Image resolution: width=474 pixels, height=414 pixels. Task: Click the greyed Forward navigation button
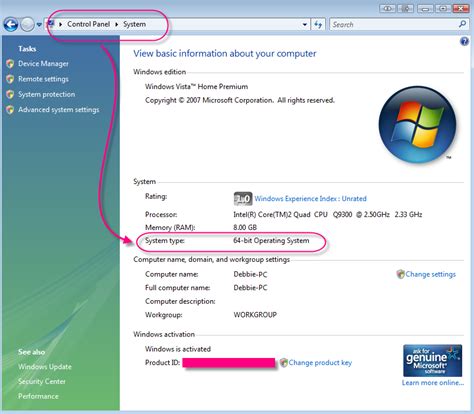tap(27, 25)
